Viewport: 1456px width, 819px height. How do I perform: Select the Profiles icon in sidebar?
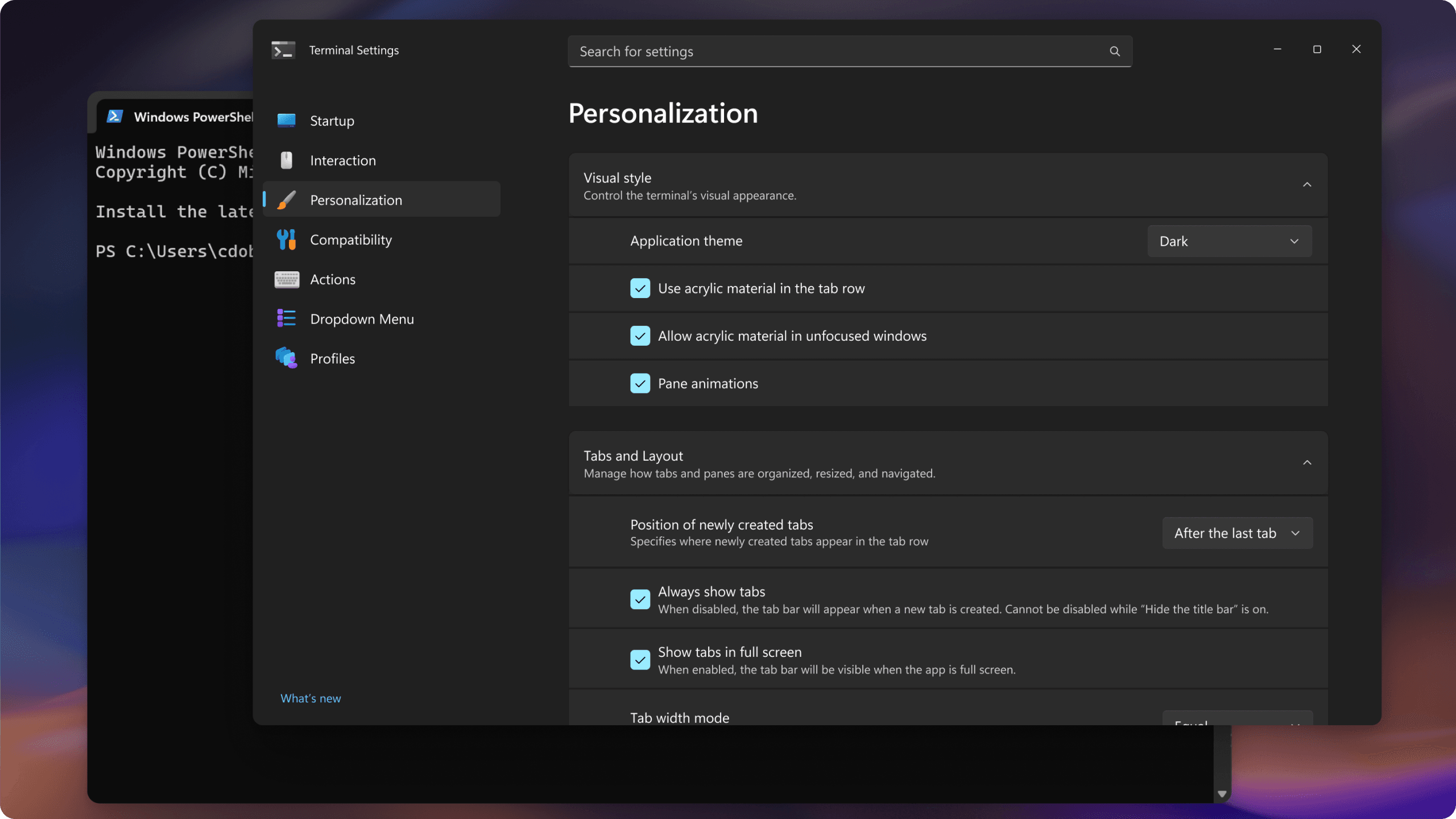[286, 358]
